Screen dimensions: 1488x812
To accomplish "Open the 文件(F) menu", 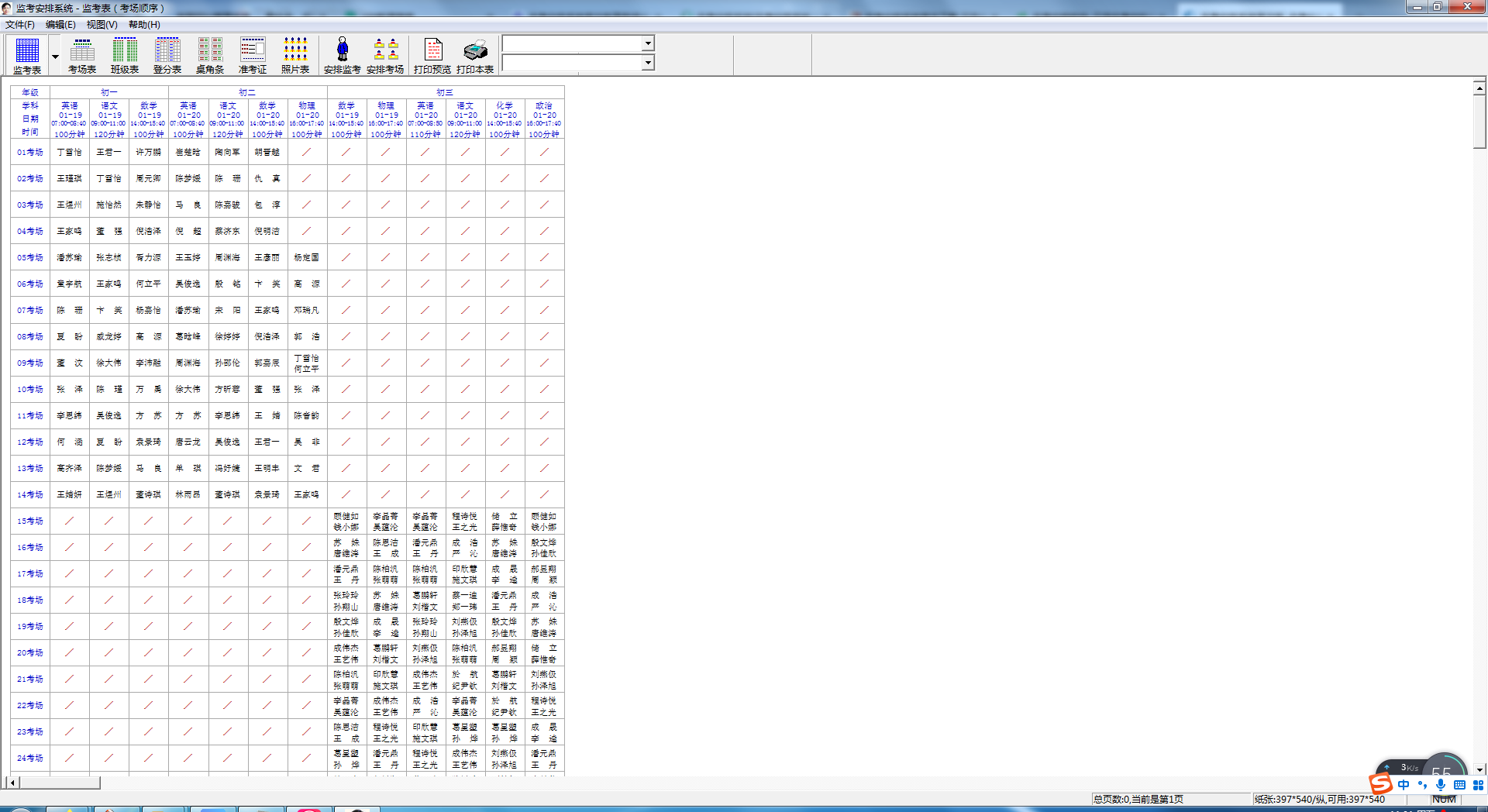I will tap(20, 25).
